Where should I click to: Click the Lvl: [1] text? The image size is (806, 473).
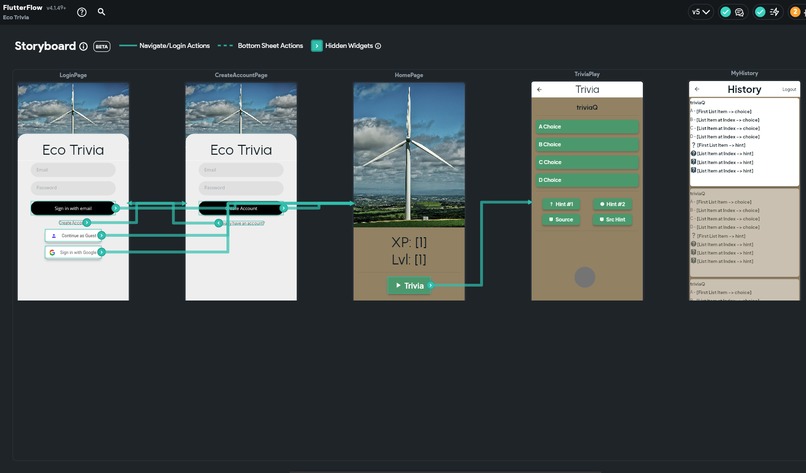coord(409,260)
